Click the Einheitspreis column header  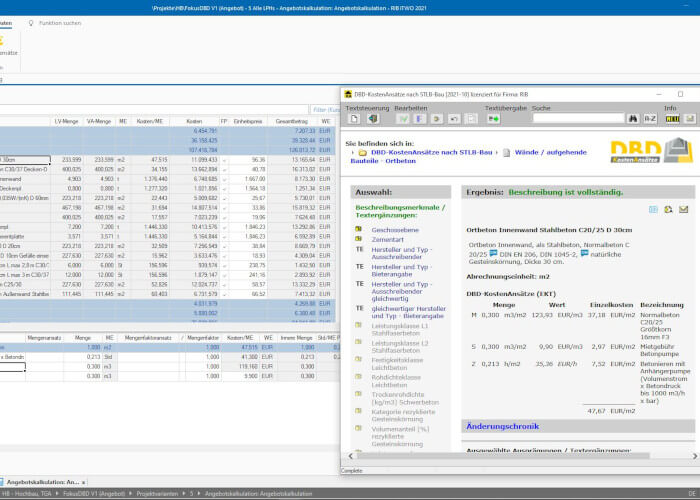click(248, 121)
